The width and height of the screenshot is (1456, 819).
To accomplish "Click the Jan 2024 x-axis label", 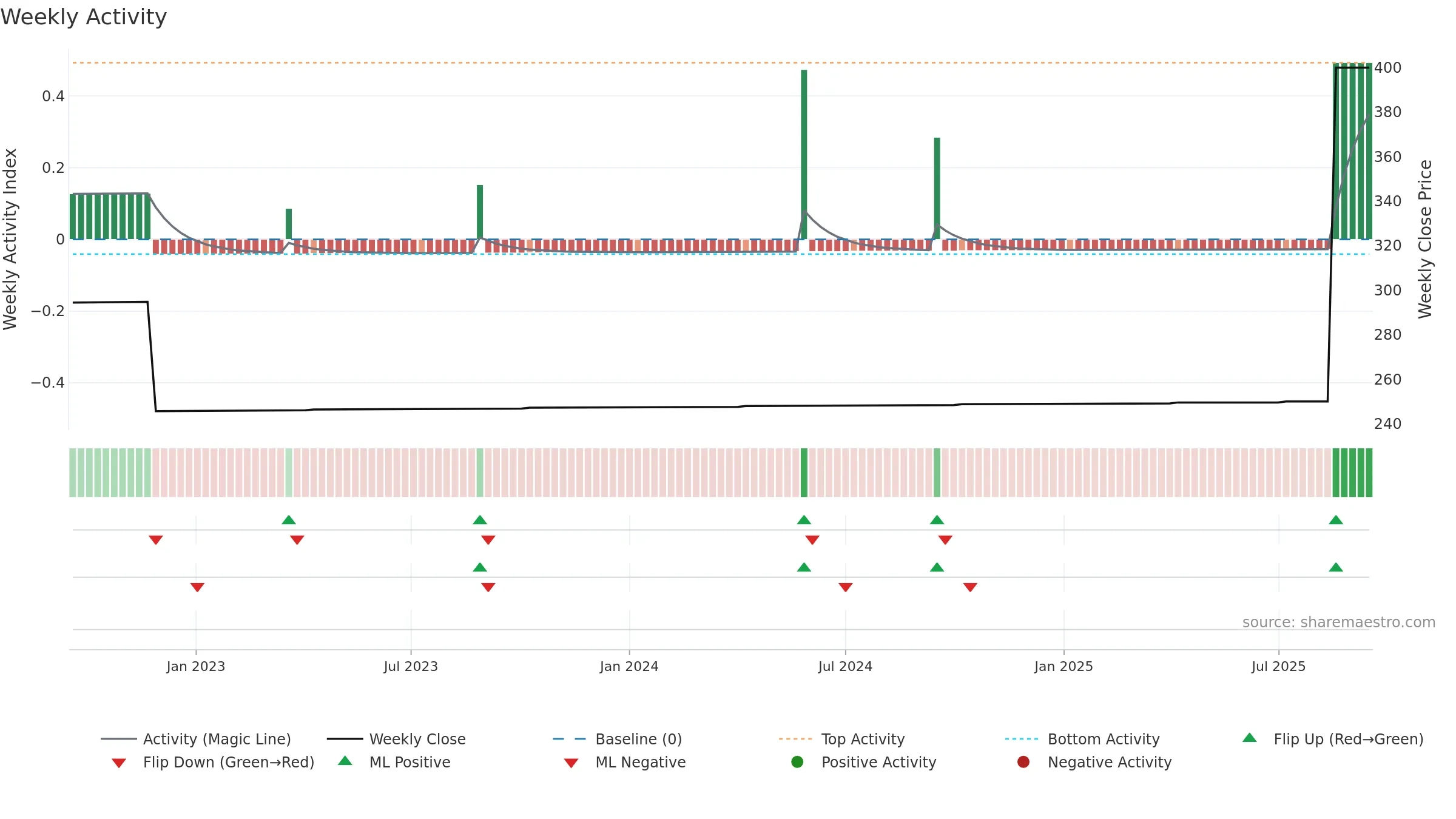I will (x=629, y=666).
